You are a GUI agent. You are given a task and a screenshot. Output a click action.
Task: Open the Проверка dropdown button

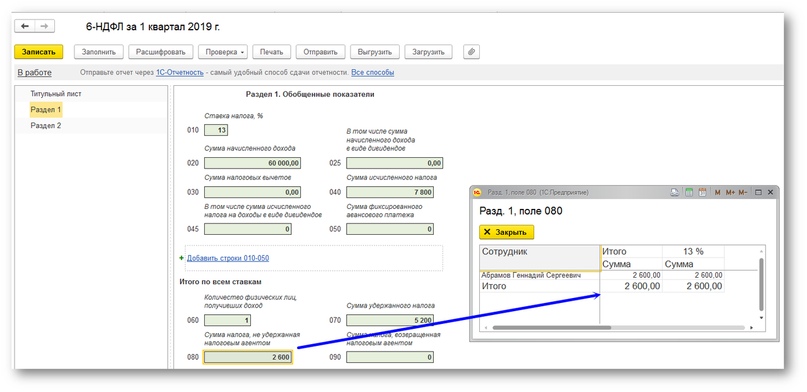click(223, 52)
